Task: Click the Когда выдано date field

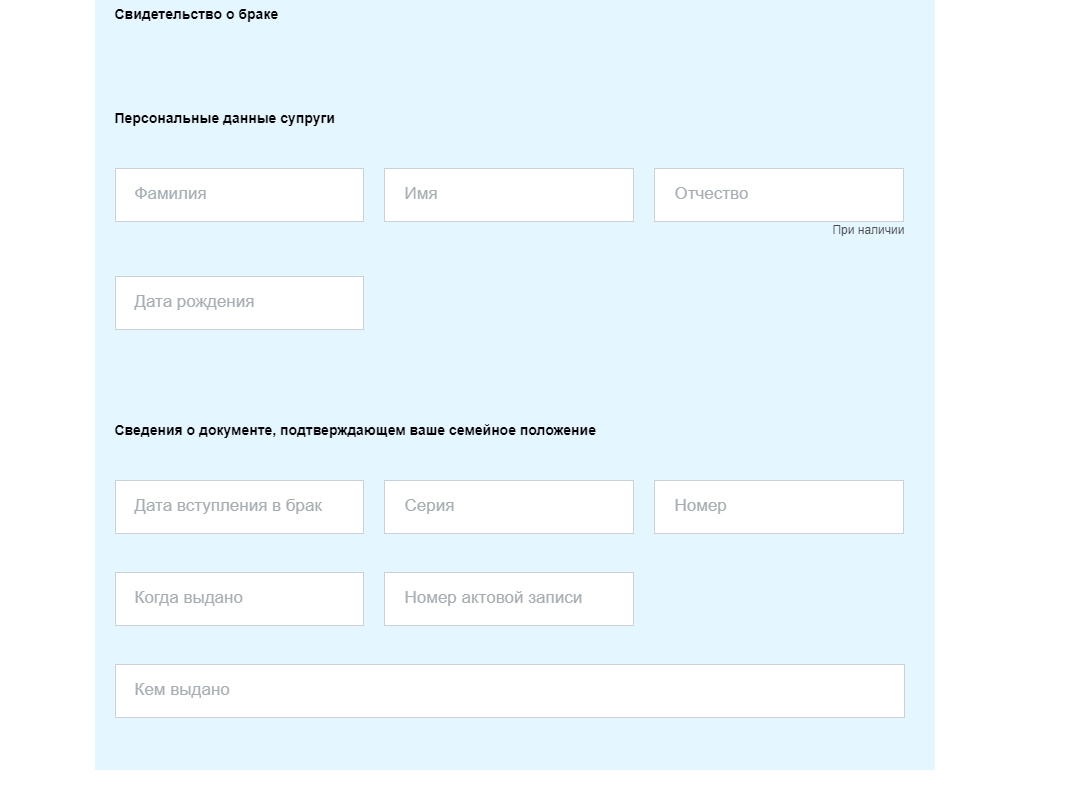Action: click(x=239, y=599)
